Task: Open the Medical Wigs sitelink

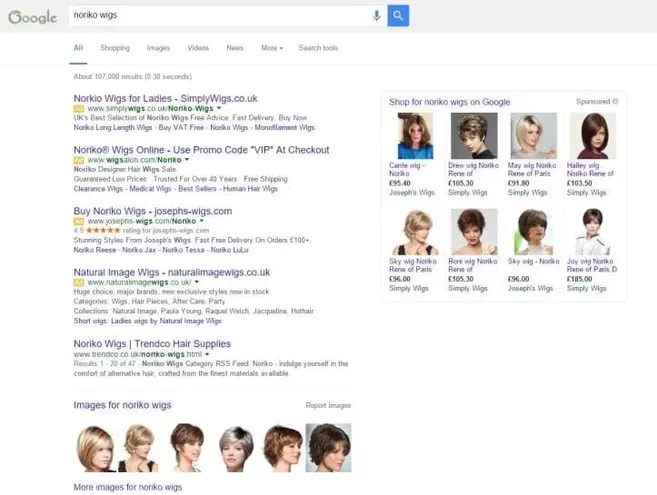Action: pyautogui.click(x=150, y=189)
